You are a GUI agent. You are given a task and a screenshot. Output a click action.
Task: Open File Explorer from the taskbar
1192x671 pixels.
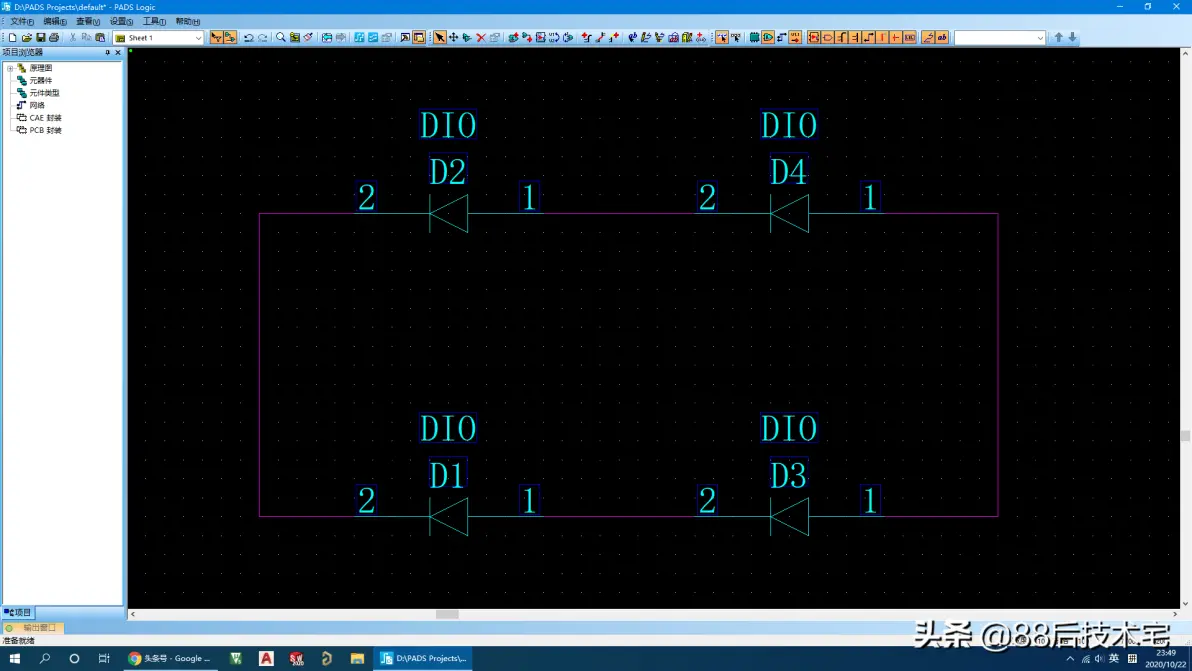357,658
